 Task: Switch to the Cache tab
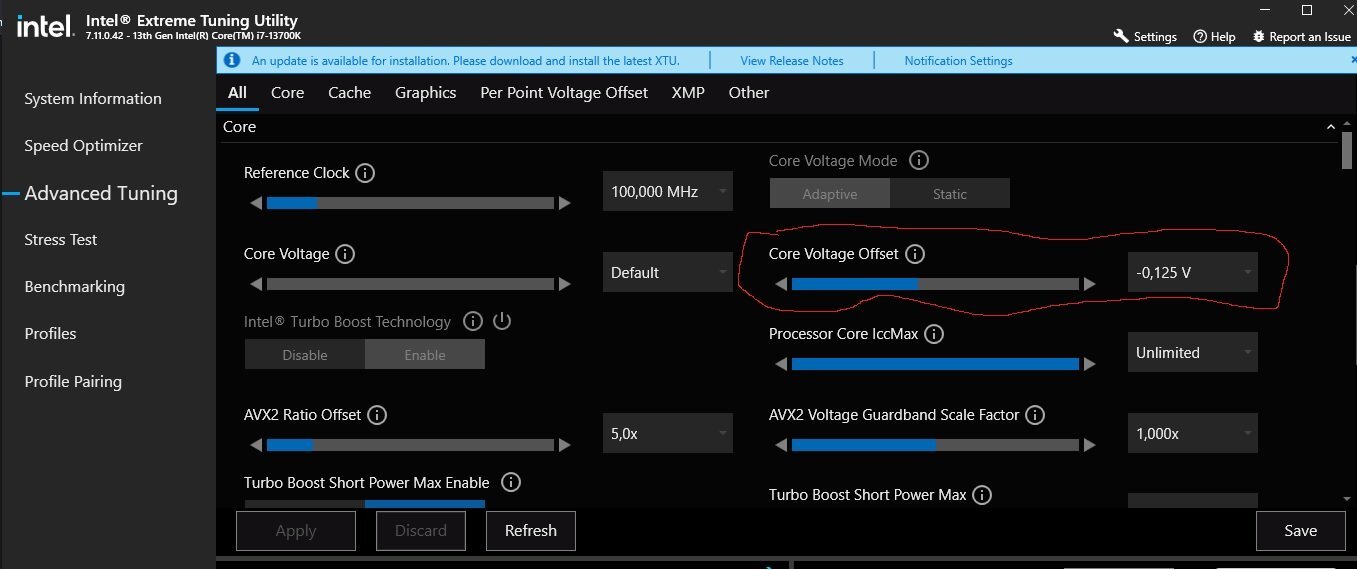[x=350, y=93]
